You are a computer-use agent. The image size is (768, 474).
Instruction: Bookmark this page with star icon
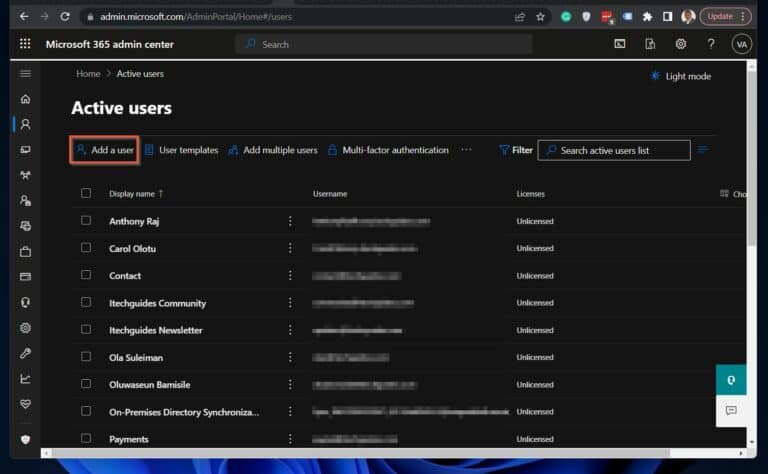(540, 17)
